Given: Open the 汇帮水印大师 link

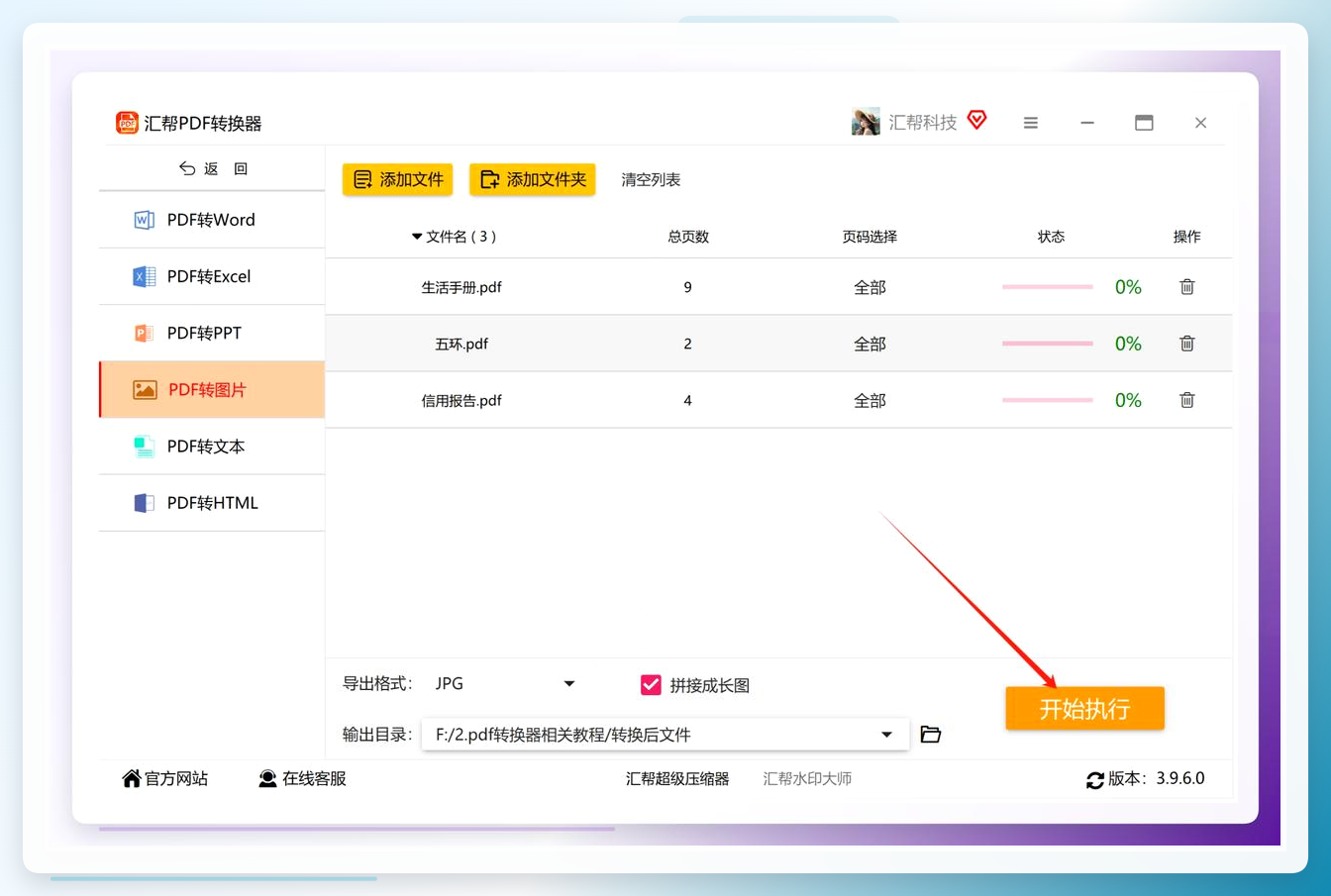Looking at the screenshot, I should pos(807,778).
